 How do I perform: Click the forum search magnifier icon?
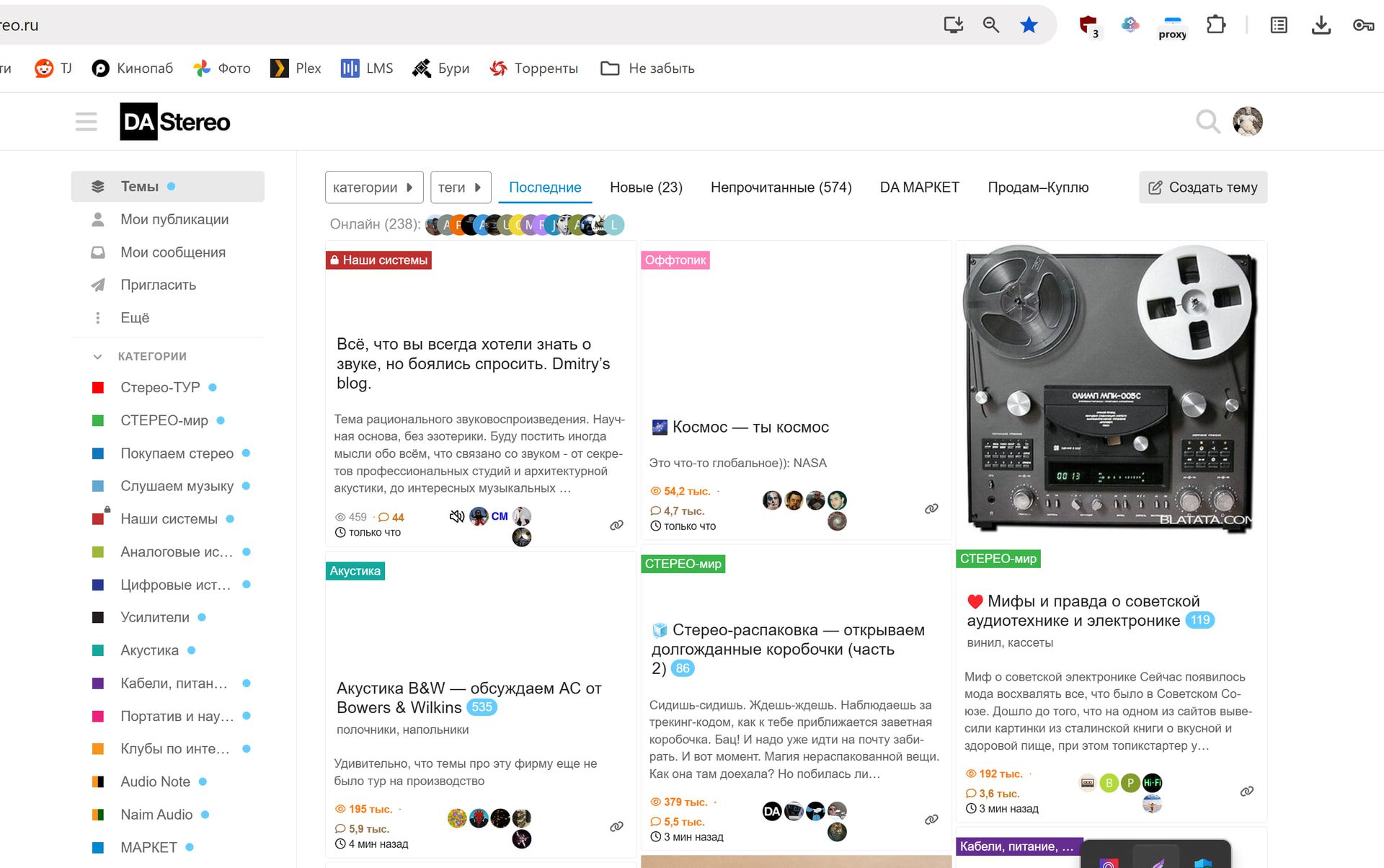tap(1207, 121)
